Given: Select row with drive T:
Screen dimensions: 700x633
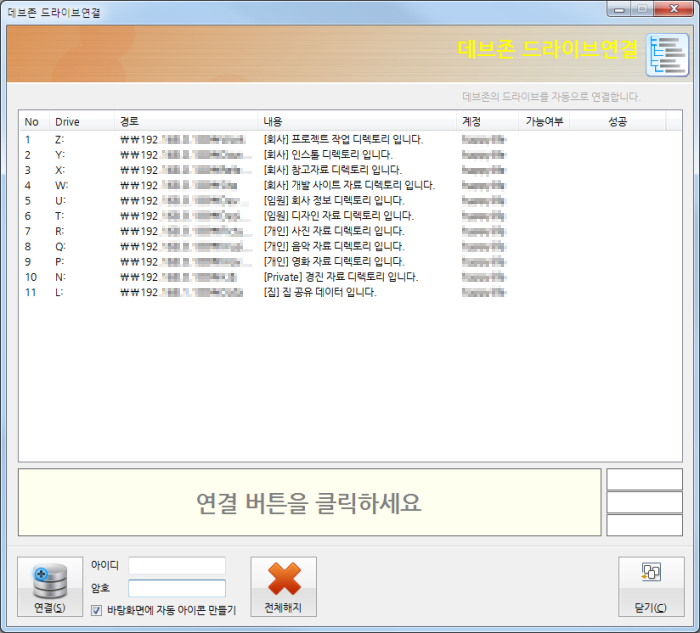Looking at the screenshot, I should (350, 216).
